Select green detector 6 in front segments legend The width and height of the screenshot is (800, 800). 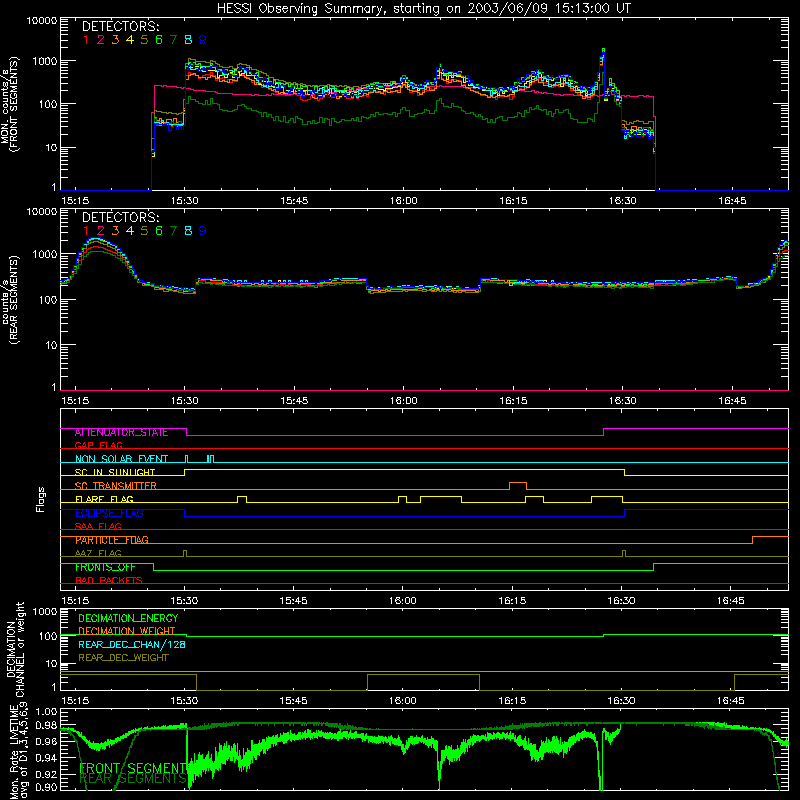[159, 40]
